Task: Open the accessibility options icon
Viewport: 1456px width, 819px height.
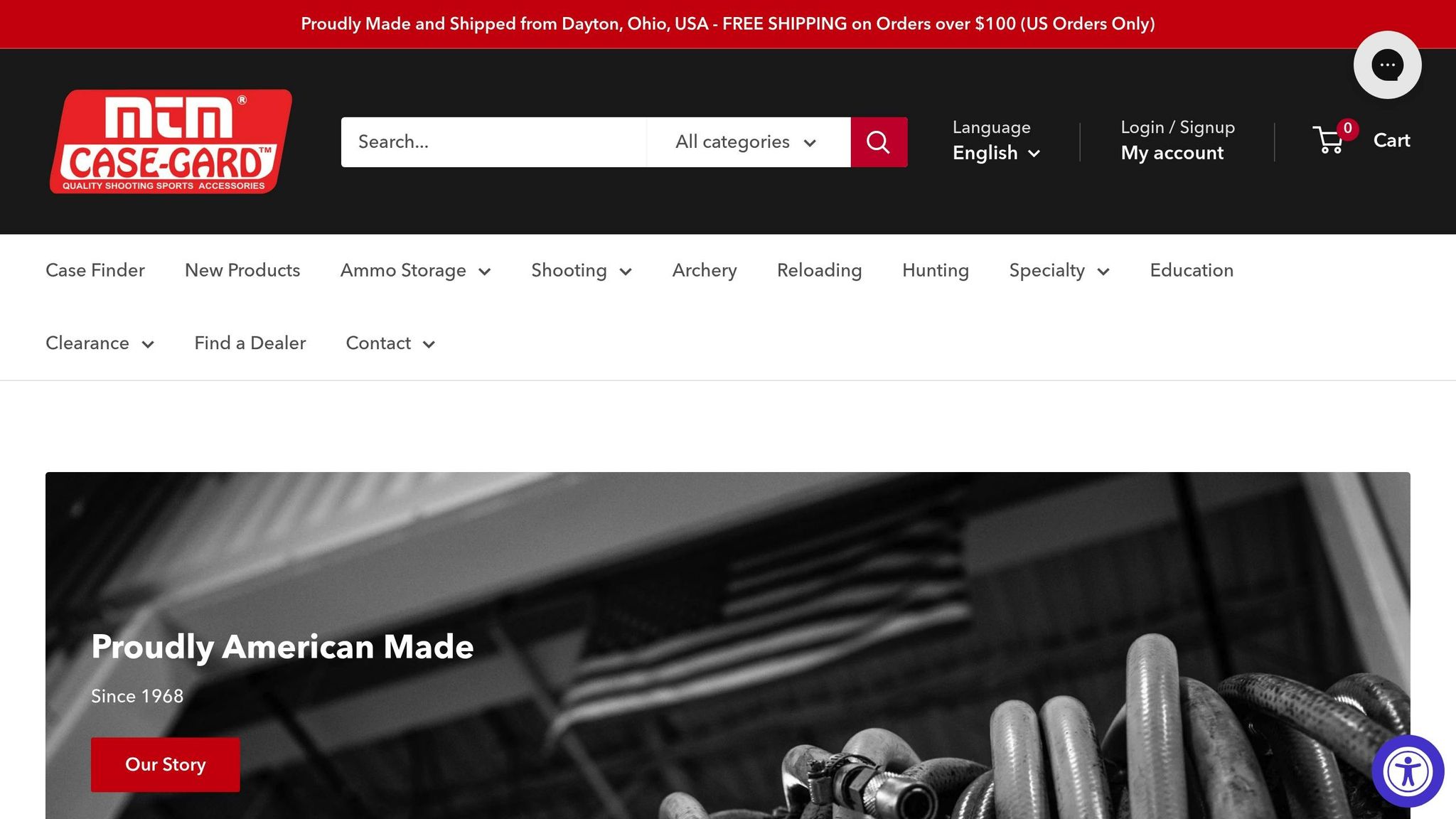Action: point(1407,771)
